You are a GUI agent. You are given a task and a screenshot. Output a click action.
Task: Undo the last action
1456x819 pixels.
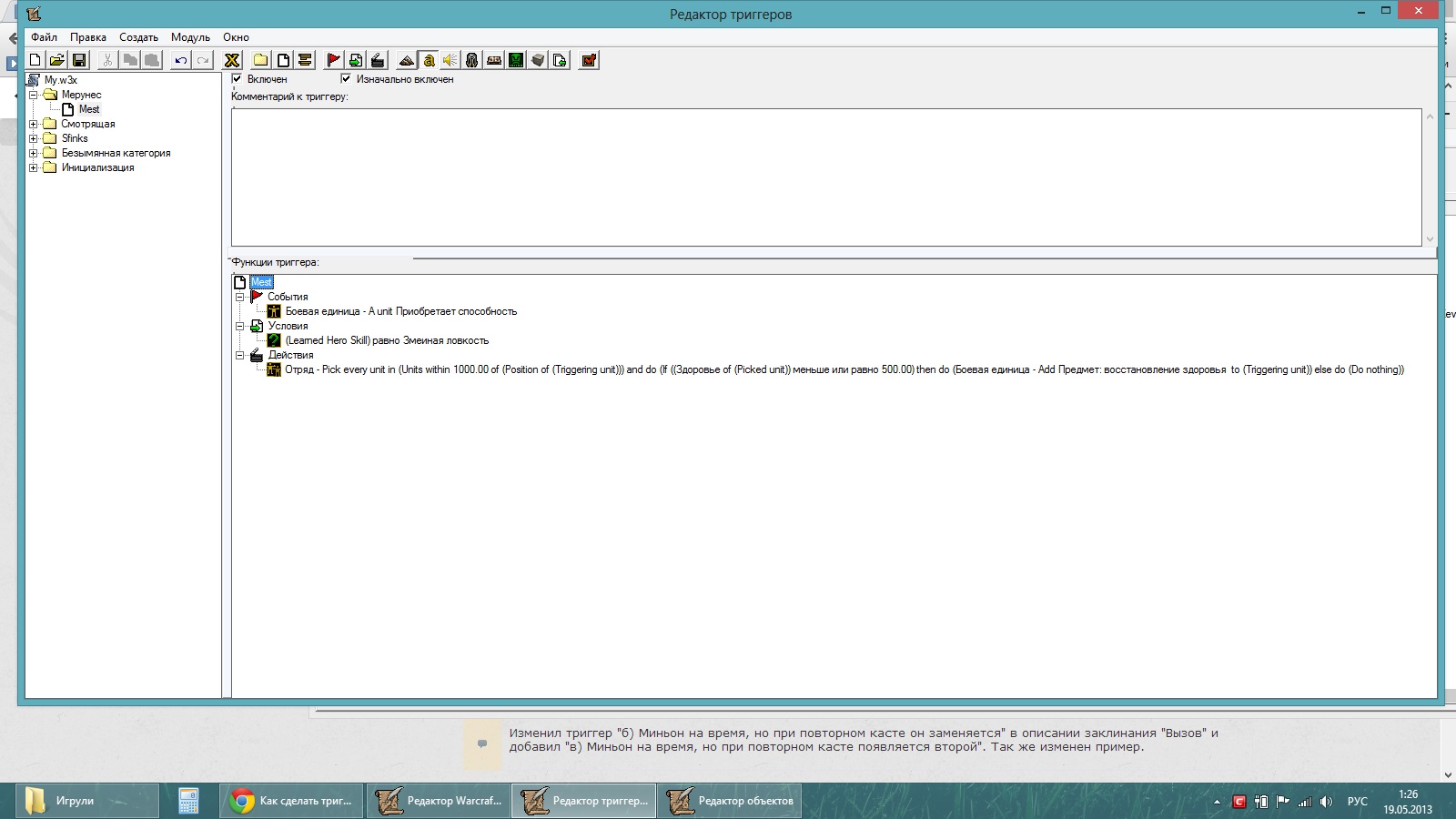point(181,60)
